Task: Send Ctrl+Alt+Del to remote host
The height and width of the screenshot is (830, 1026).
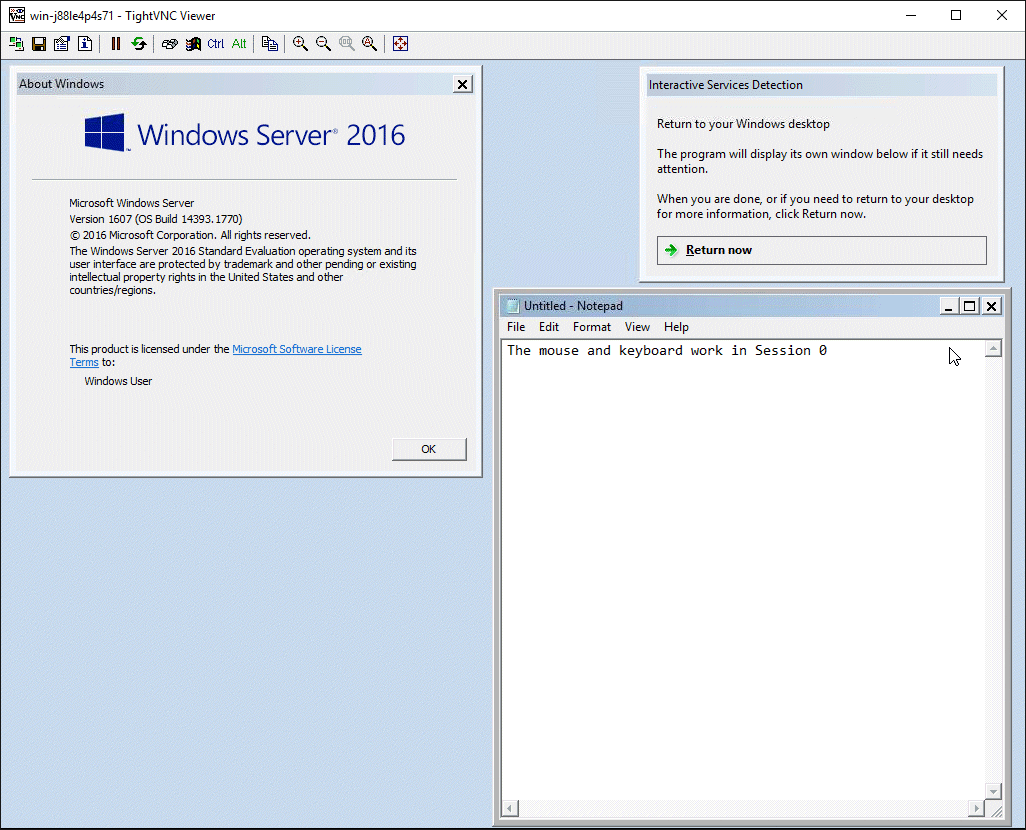Action: 169,44
